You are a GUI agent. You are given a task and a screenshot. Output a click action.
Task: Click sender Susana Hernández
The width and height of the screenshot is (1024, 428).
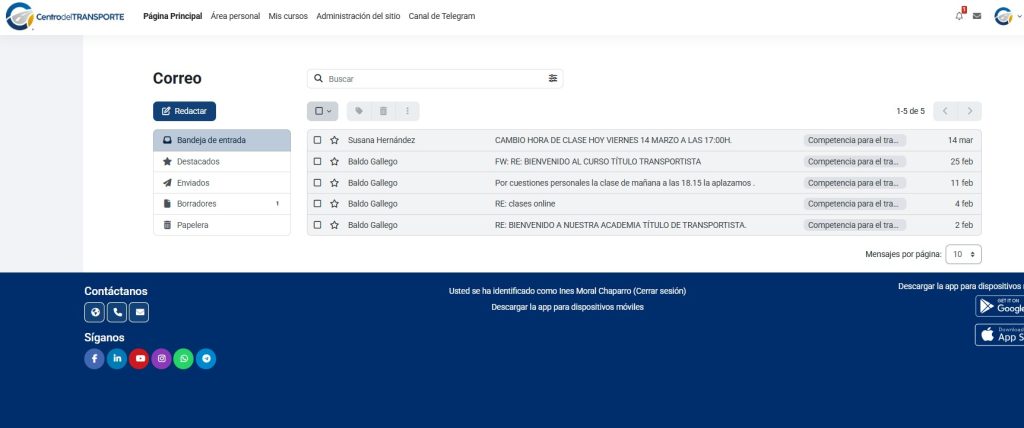(381, 140)
